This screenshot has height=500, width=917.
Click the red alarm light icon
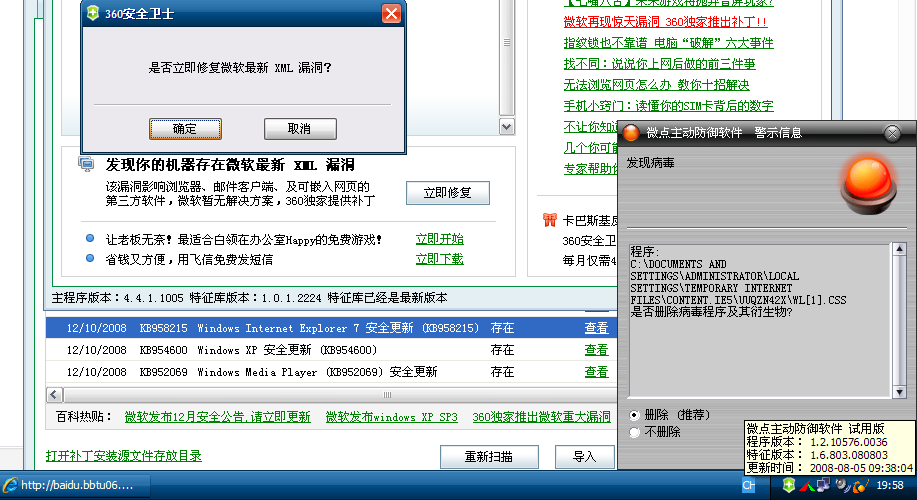(x=865, y=184)
